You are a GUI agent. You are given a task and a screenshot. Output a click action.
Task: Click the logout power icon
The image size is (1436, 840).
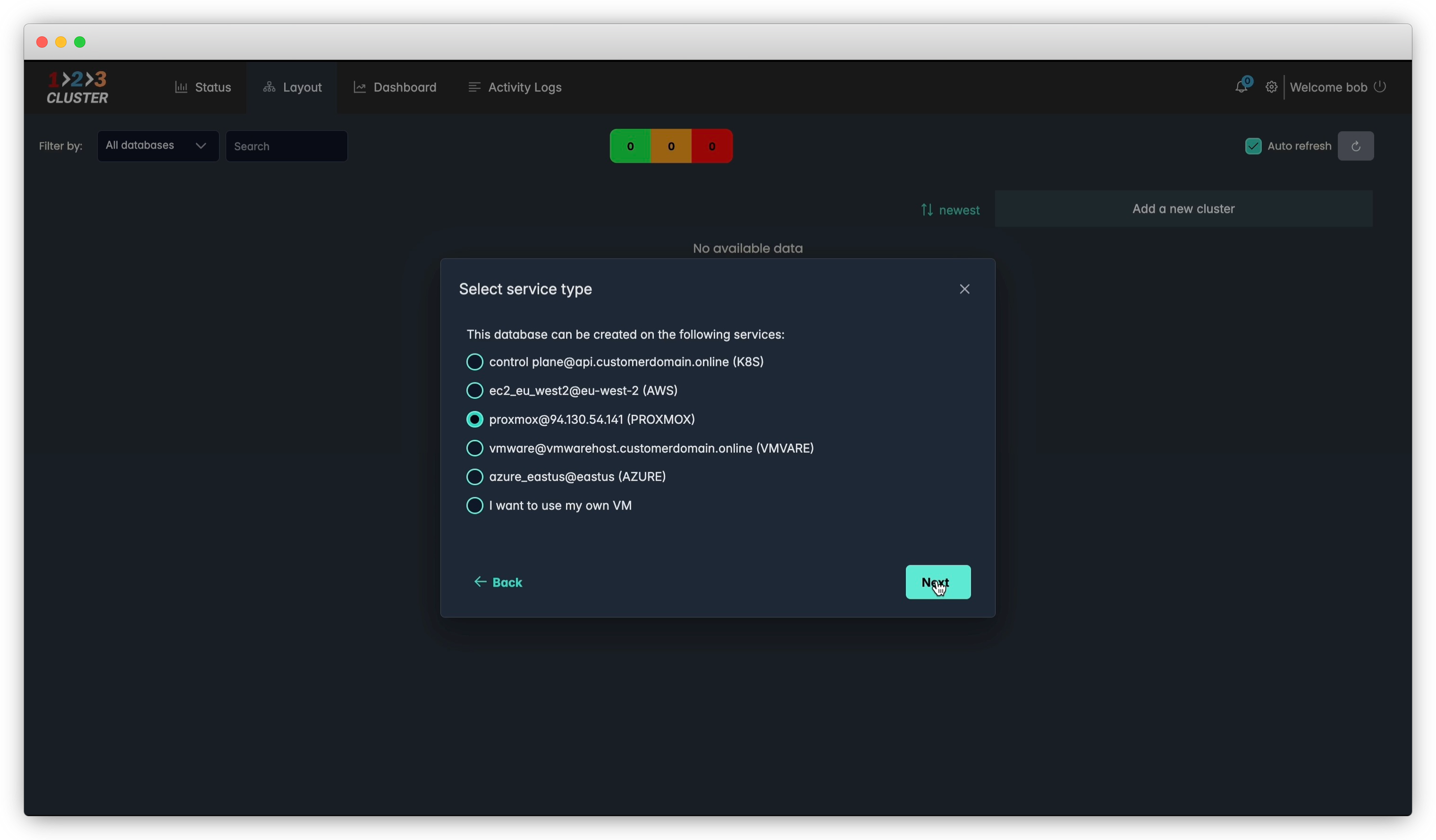pyautogui.click(x=1379, y=86)
